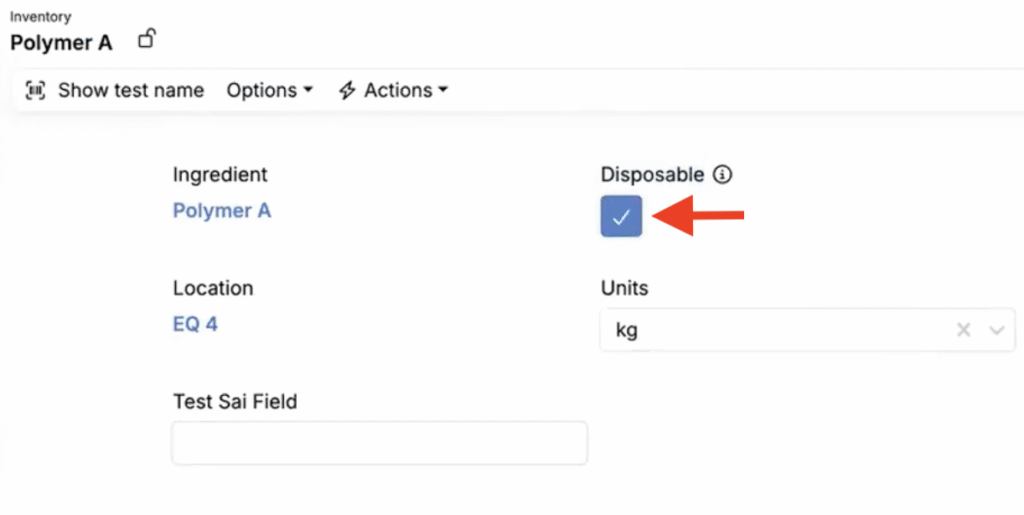This screenshot has height=515, width=1024.
Task: Uncheck the Disposable checkbox
Action: click(x=621, y=216)
